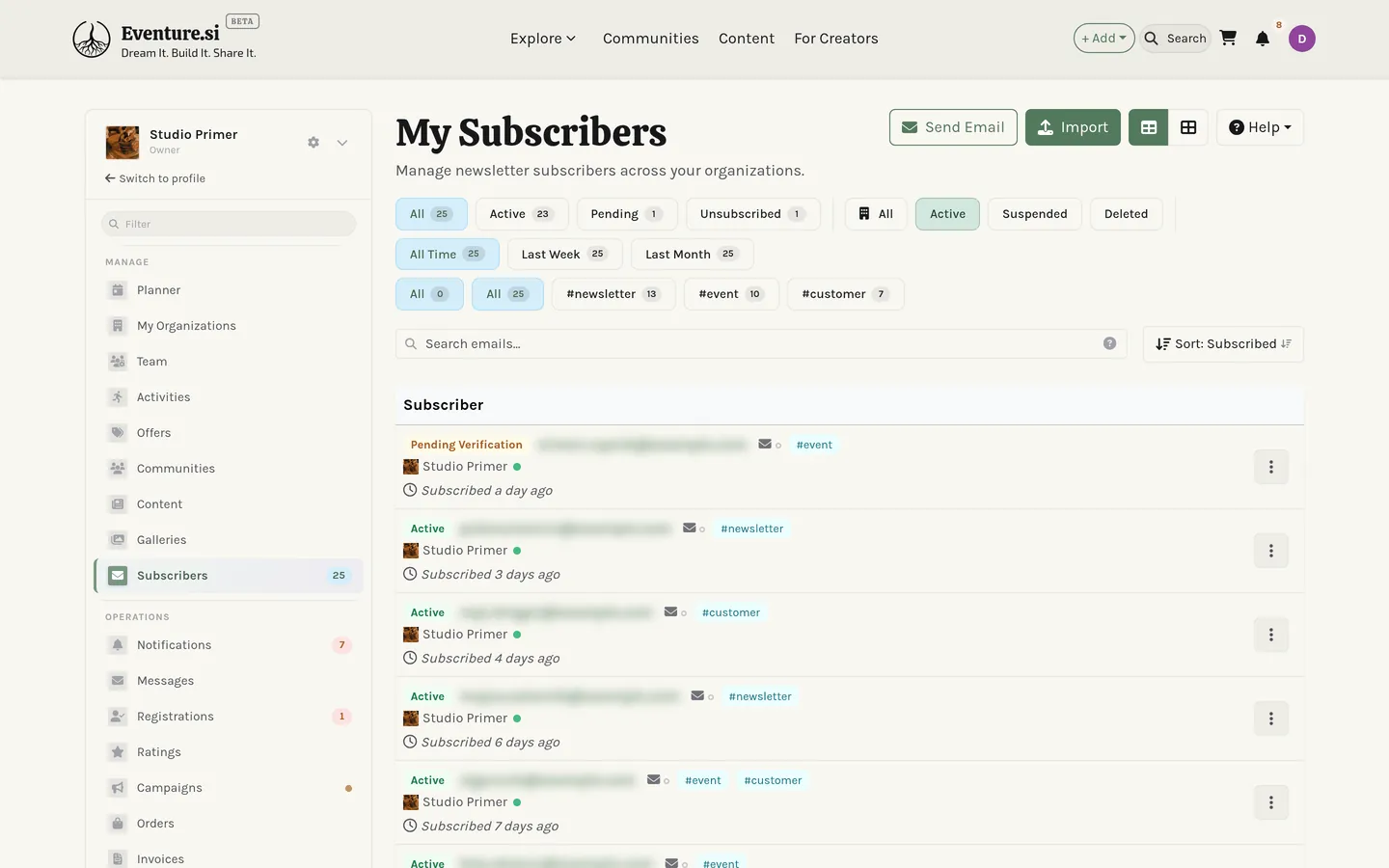
Task: Open Sort: Subscribed dropdown
Action: pos(1223,344)
